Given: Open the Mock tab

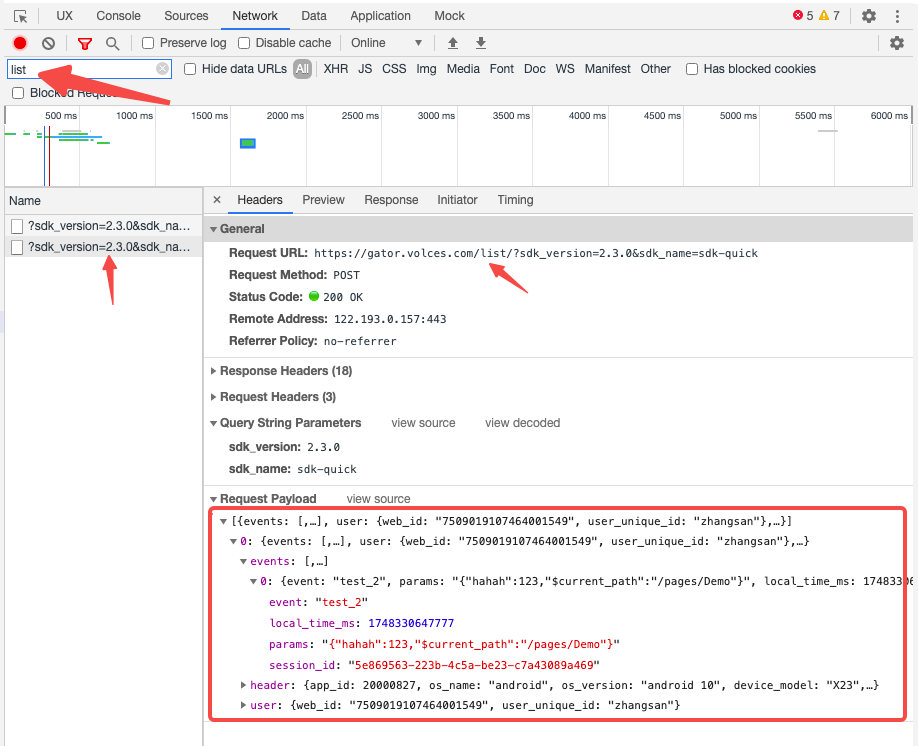Looking at the screenshot, I should 449,16.
